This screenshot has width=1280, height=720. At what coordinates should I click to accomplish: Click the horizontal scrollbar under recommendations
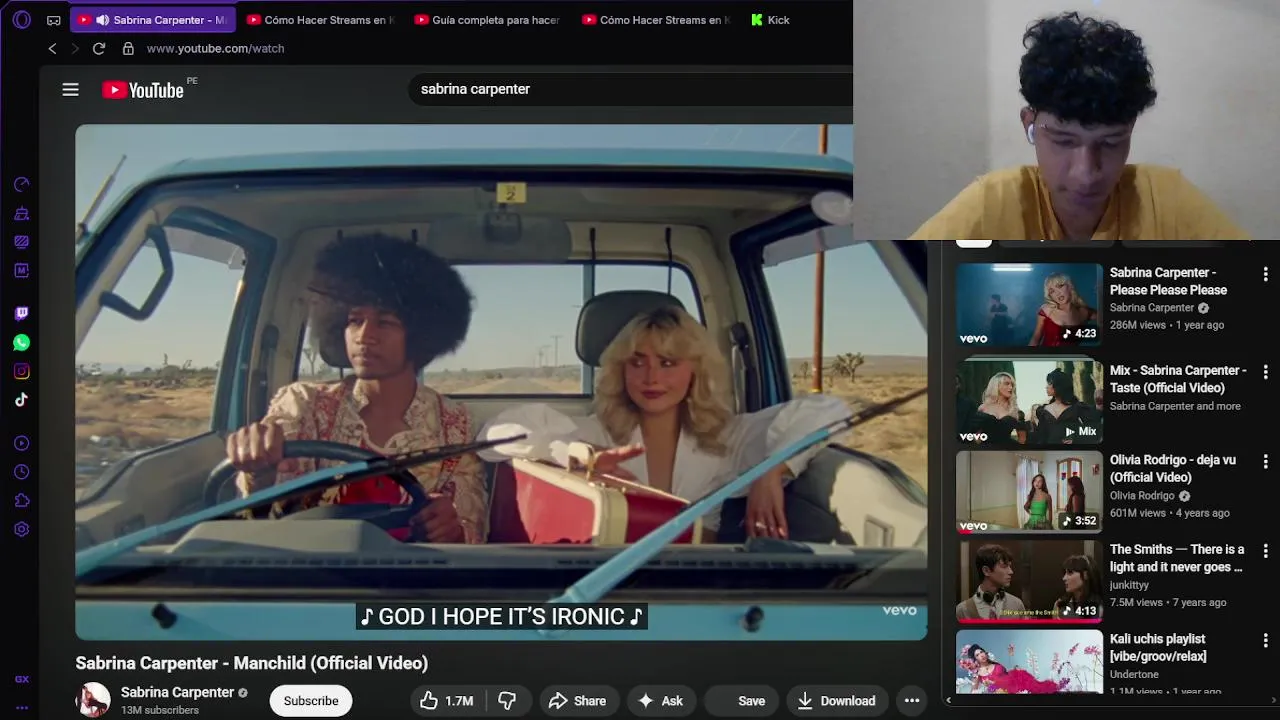click(x=1110, y=700)
